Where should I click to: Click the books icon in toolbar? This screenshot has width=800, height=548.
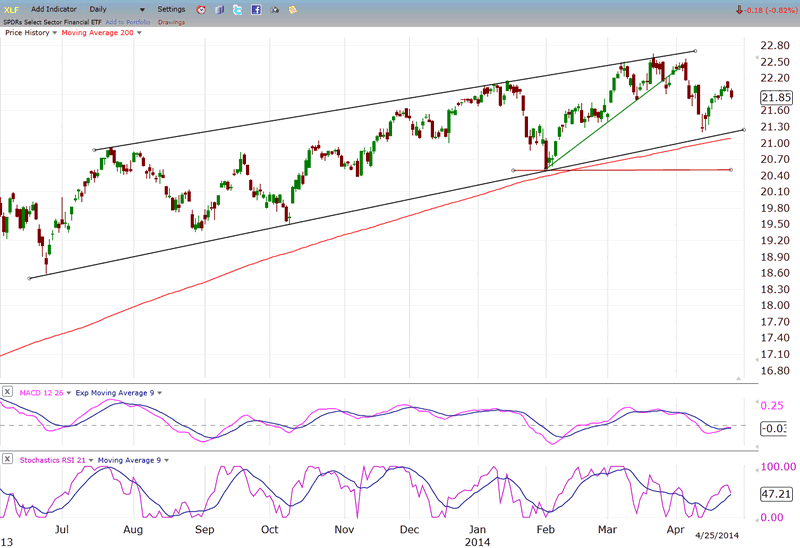[x=219, y=10]
